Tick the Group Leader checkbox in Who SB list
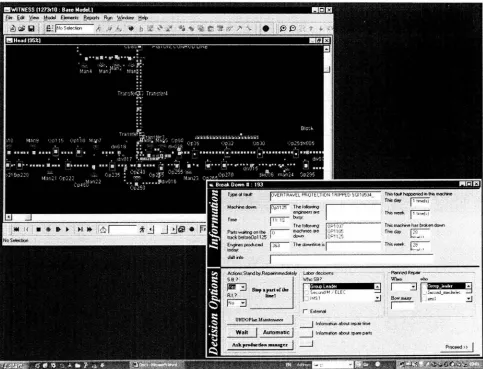Viewport: 483px width, 369px height. pos(307,286)
